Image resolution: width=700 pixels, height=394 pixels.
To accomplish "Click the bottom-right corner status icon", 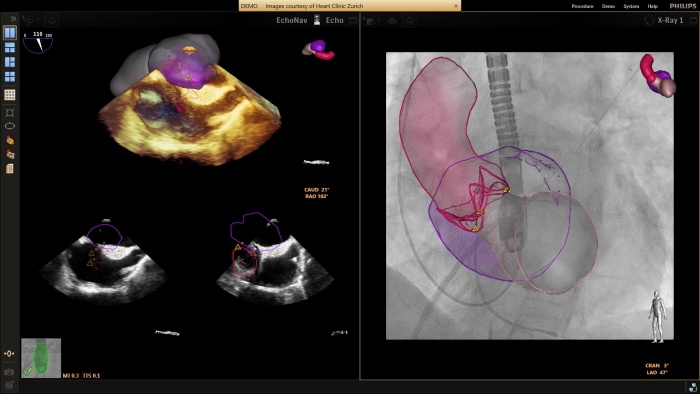I will click(x=692, y=387).
